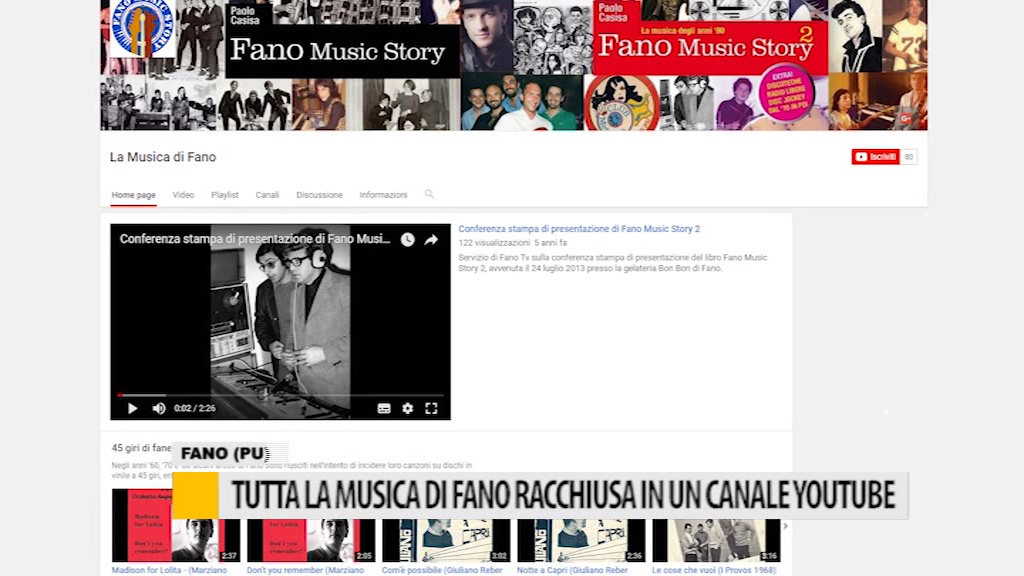Image resolution: width=1024 pixels, height=576 pixels.
Task: Seek using the video progress bar
Action: click(x=281, y=395)
